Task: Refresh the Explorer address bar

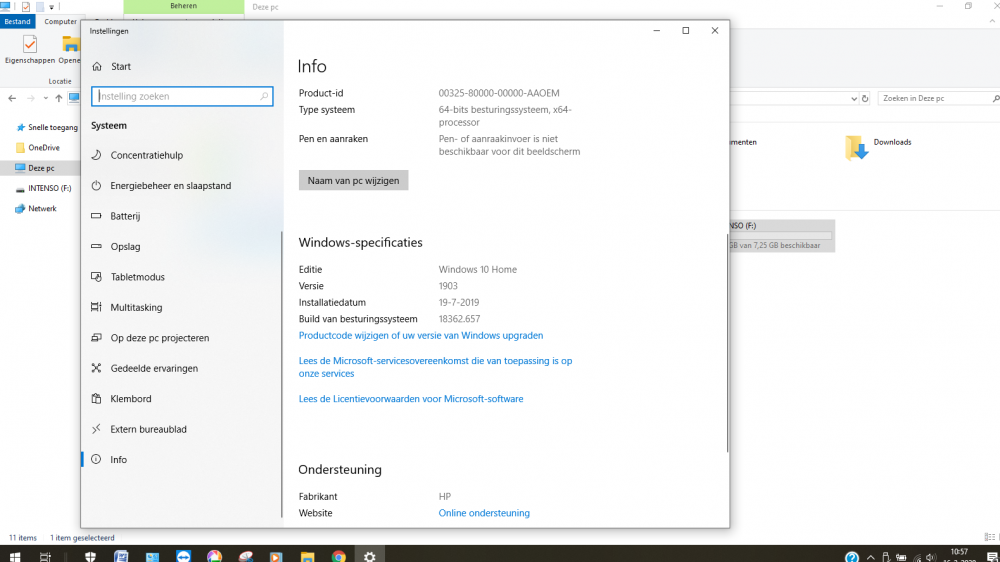Action: click(x=865, y=98)
